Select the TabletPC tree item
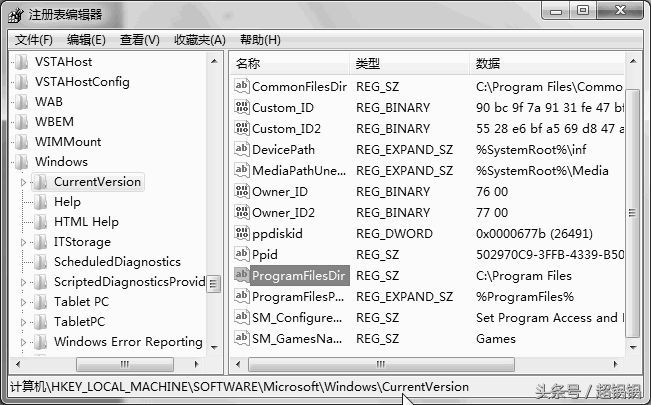The width and height of the screenshot is (651, 405). tap(79, 322)
